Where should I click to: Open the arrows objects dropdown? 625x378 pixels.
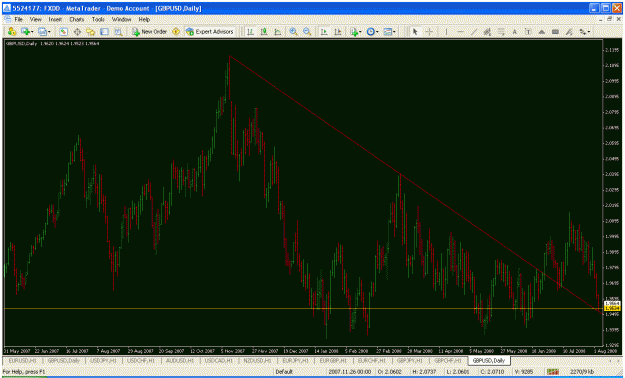pos(585,32)
